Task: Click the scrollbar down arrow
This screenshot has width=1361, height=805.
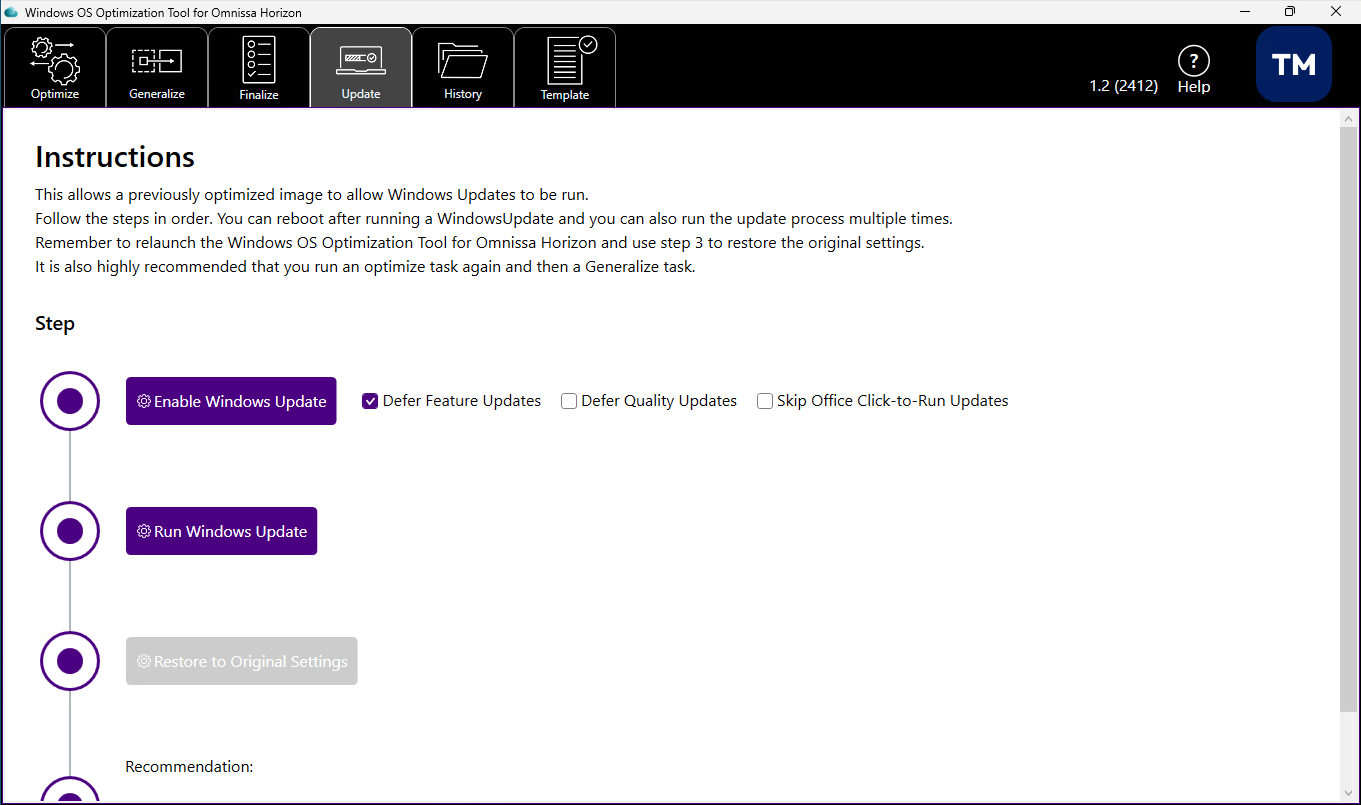Action: (1349, 793)
